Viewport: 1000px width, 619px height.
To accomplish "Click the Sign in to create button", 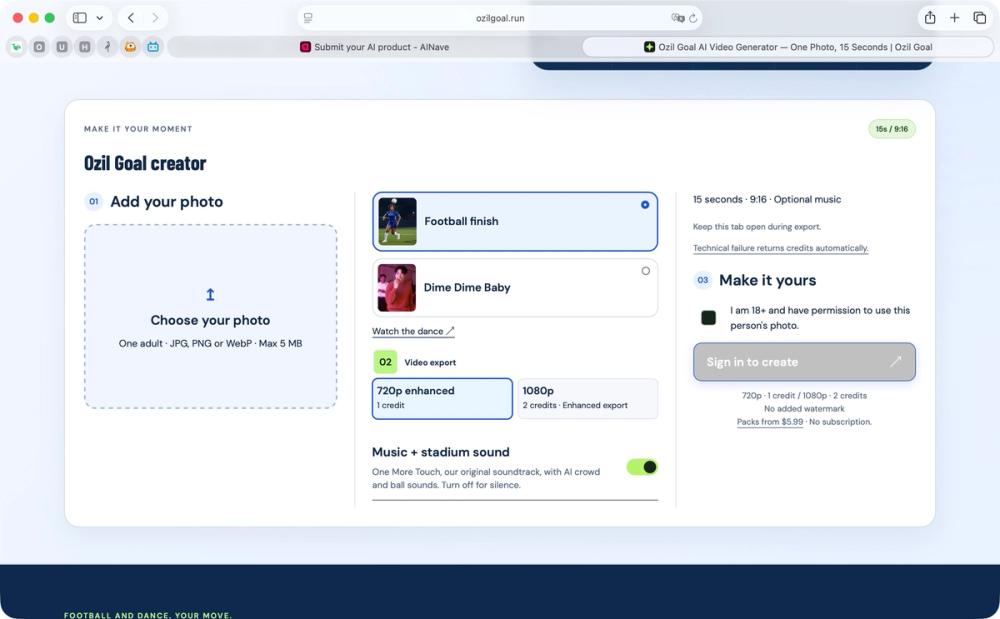I will pos(804,362).
